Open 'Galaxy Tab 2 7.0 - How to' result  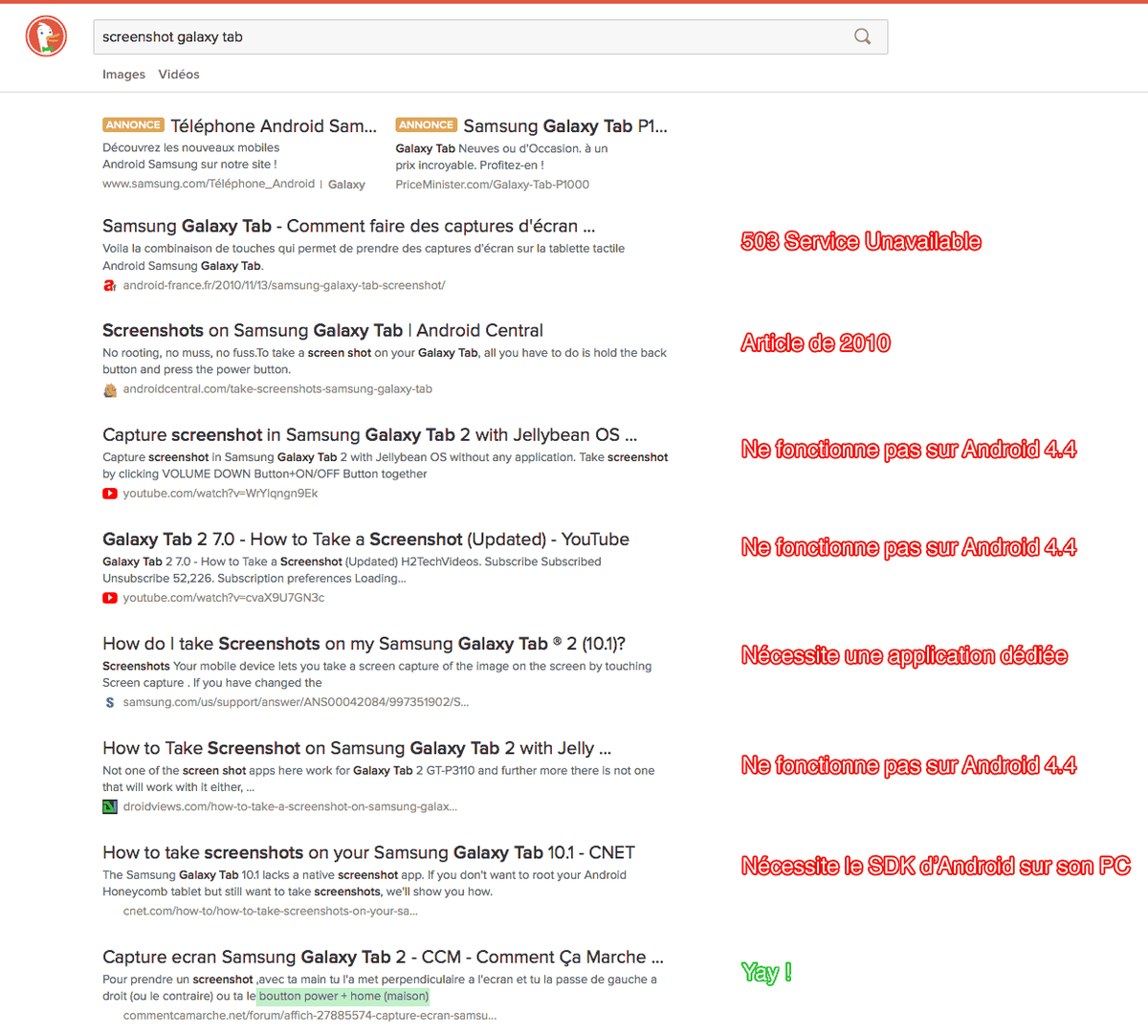click(x=365, y=540)
